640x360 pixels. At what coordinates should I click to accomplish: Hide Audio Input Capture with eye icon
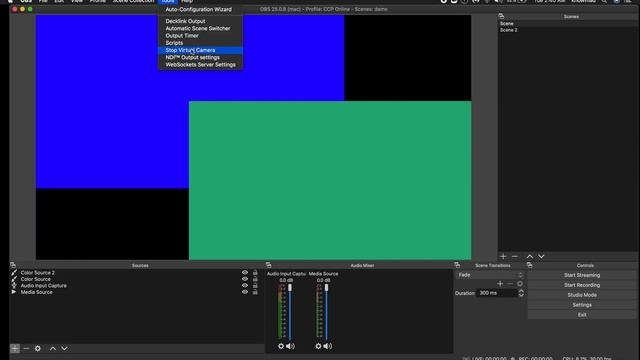tap(245, 286)
